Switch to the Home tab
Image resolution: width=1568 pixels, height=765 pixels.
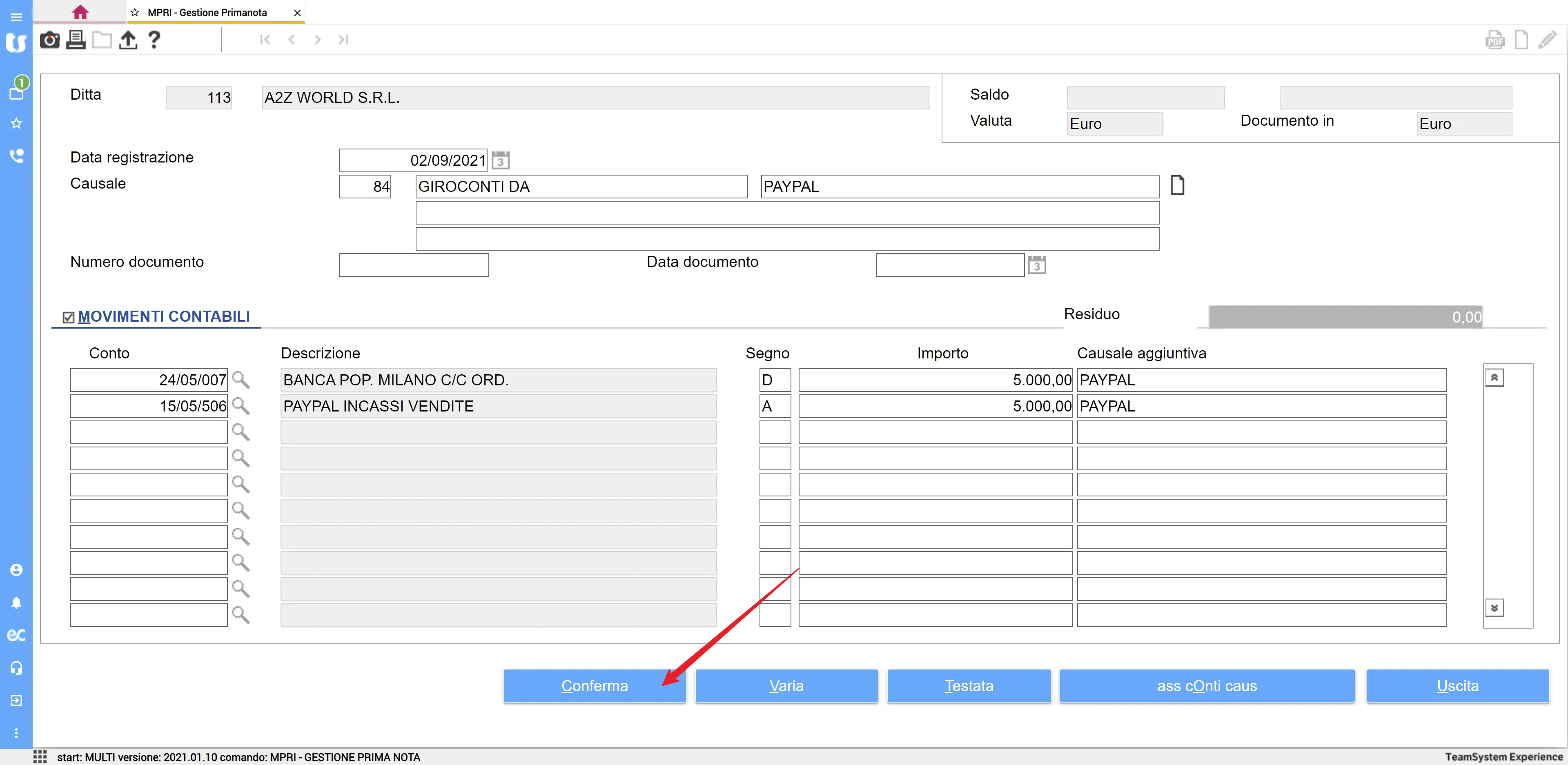coord(80,12)
